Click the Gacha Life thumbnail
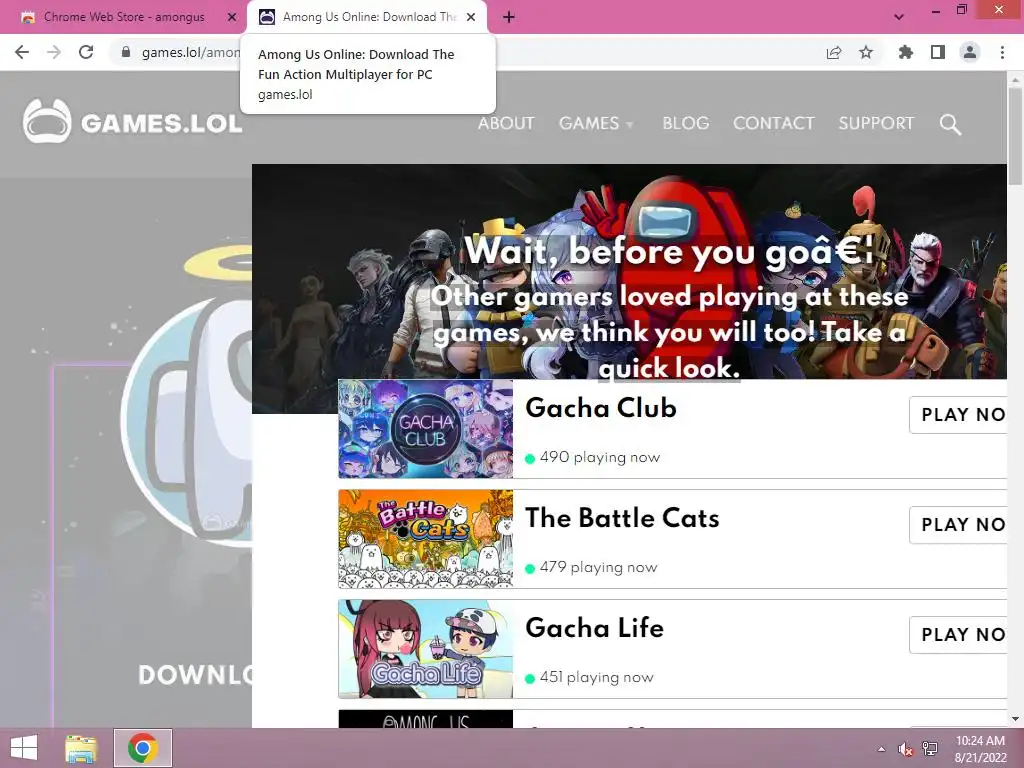 (x=426, y=648)
